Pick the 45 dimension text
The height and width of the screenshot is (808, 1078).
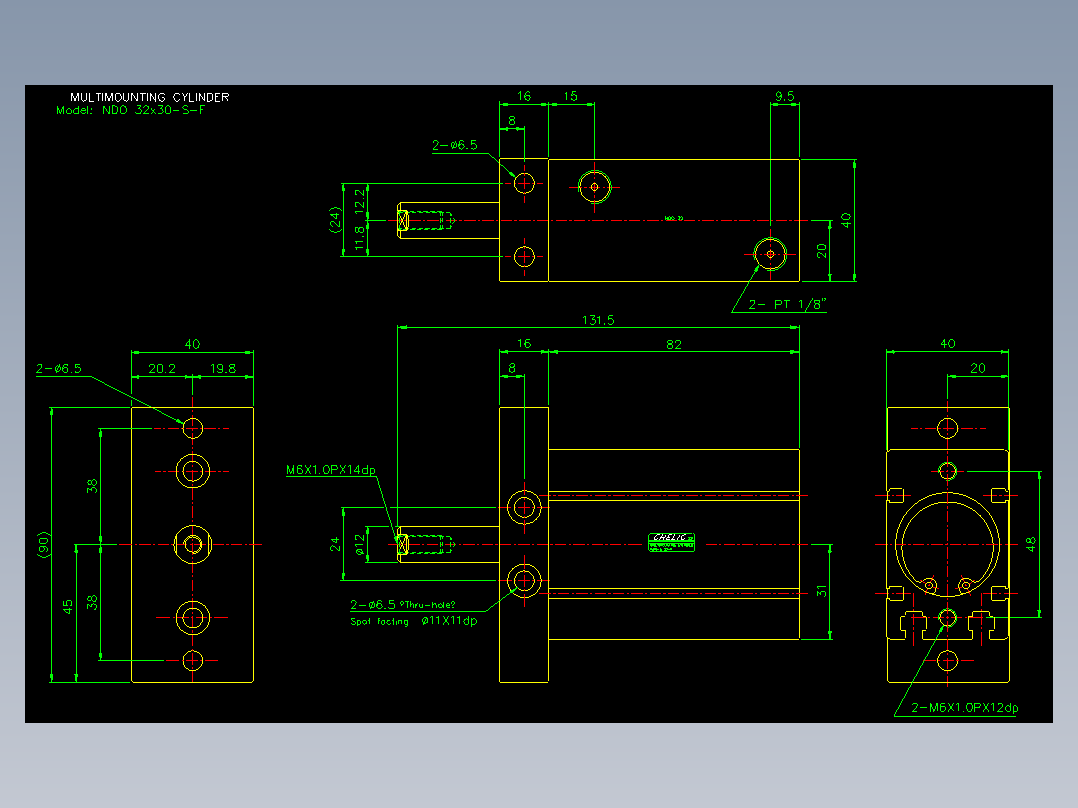[67, 607]
